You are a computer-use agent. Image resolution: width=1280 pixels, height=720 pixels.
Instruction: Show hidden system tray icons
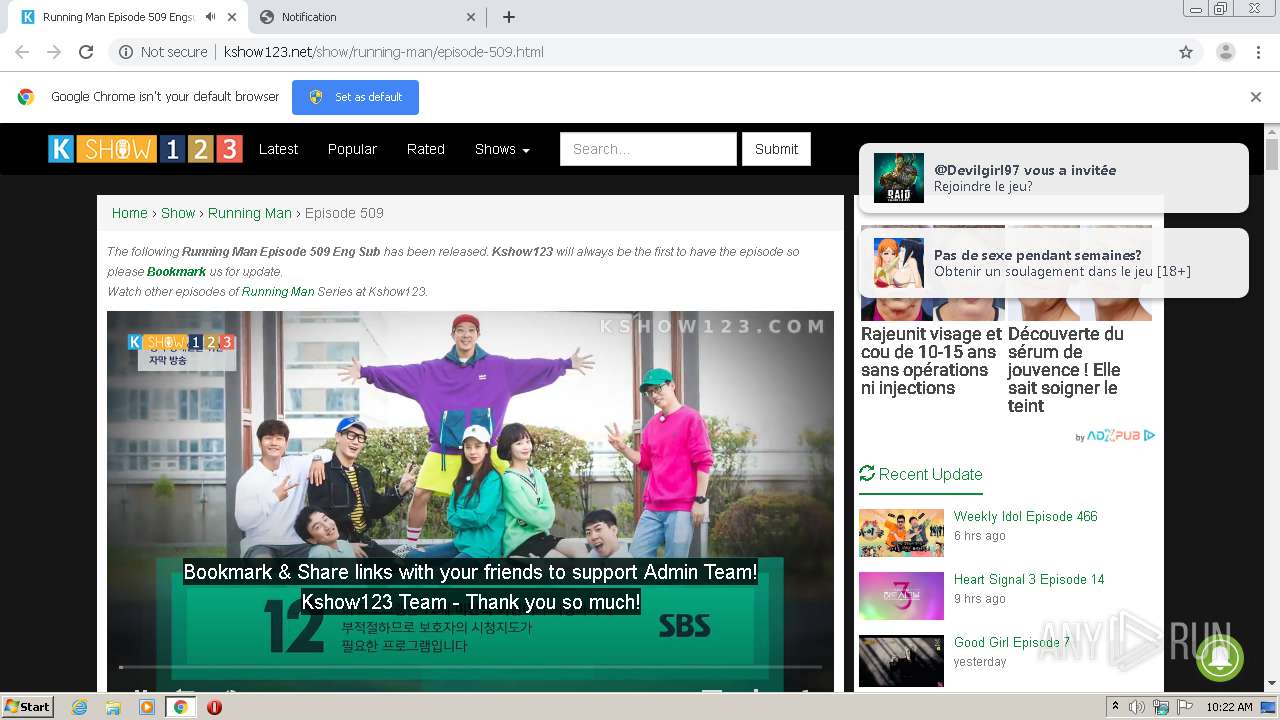[1115, 706]
